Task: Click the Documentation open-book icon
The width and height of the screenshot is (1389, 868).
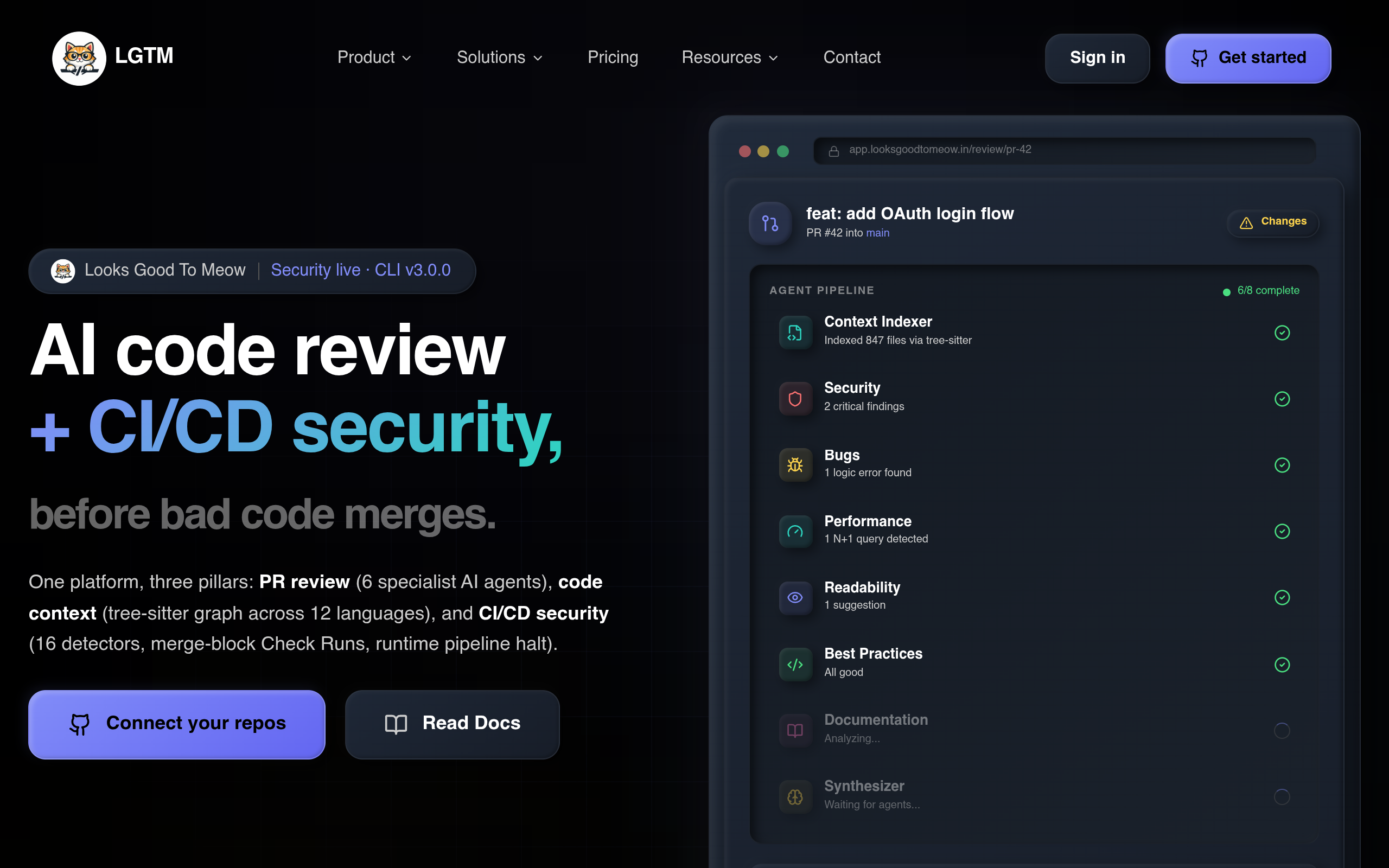Action: (795, 730)
